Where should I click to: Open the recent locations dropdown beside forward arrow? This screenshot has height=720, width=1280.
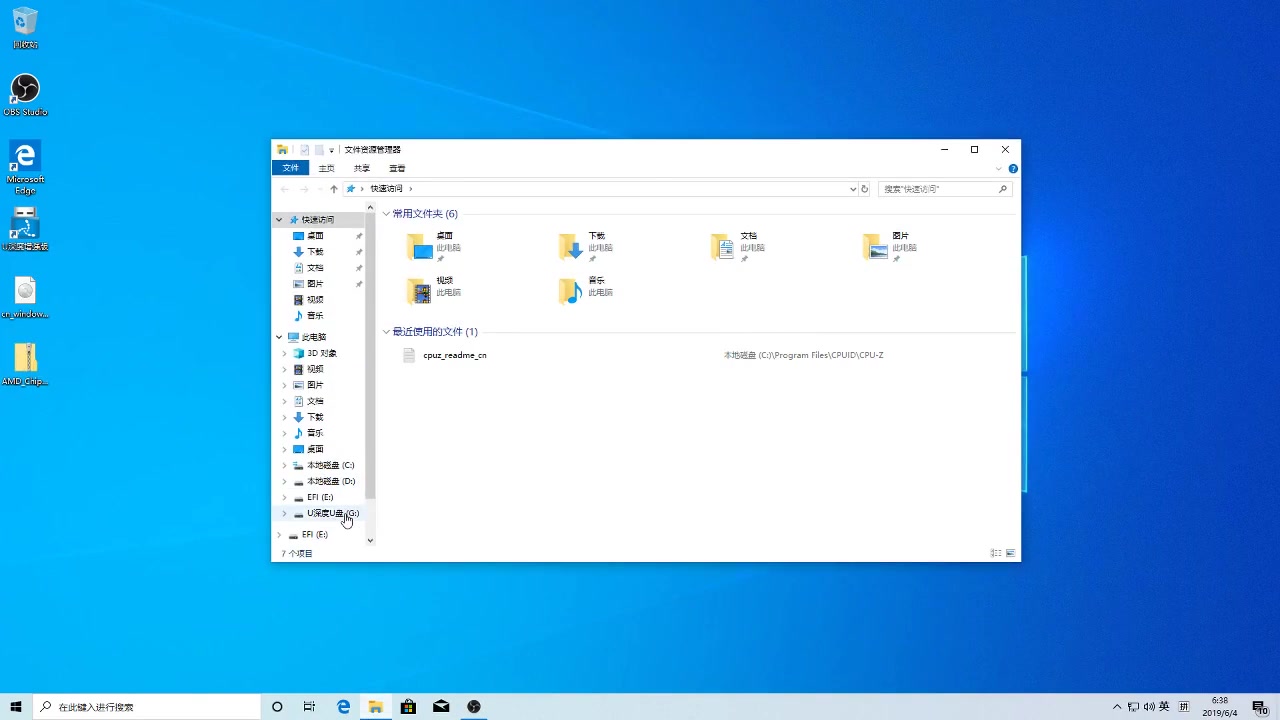point(320,189)
